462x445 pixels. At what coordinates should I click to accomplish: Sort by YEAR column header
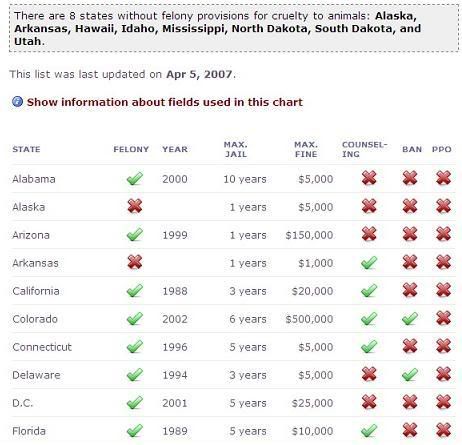175,149
